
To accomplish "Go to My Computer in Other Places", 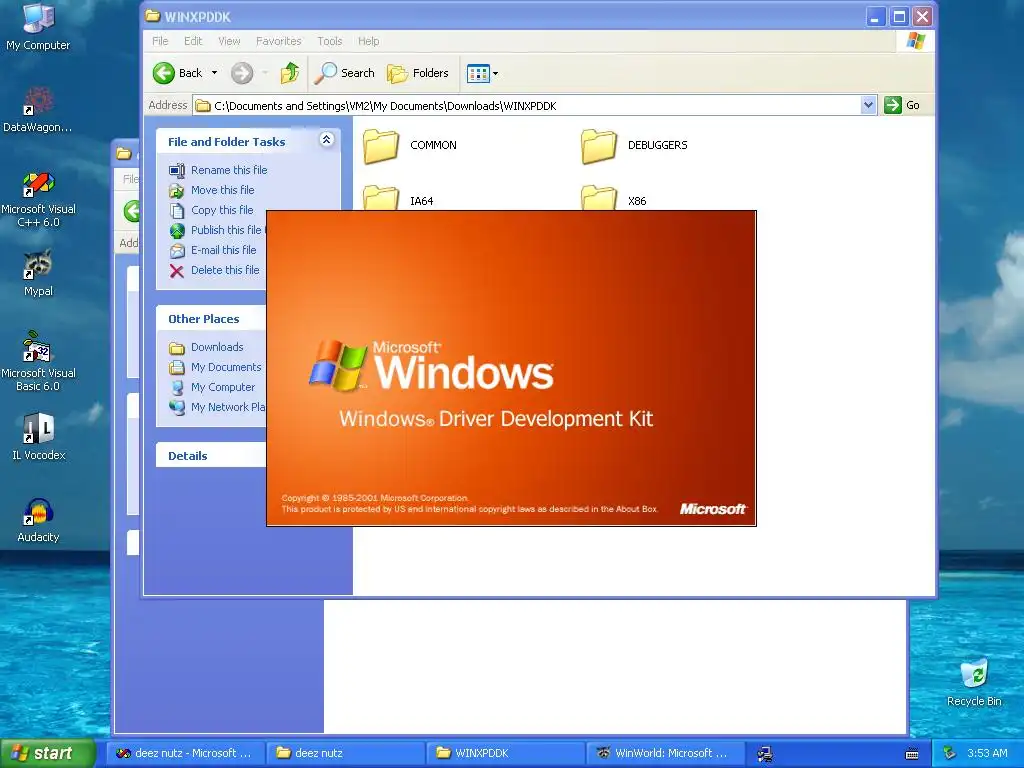I will [x=223, y=387].
